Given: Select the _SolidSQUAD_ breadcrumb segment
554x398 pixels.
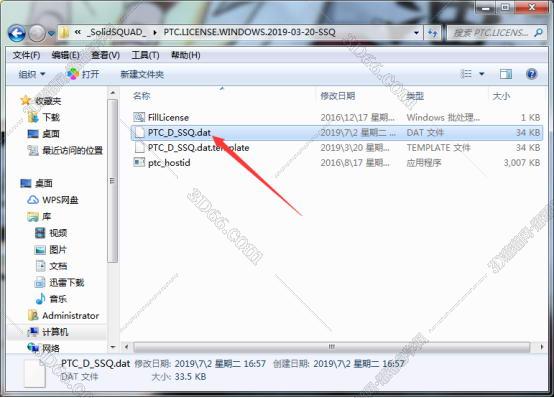Looking at the screenshot, I should point(116,32).
